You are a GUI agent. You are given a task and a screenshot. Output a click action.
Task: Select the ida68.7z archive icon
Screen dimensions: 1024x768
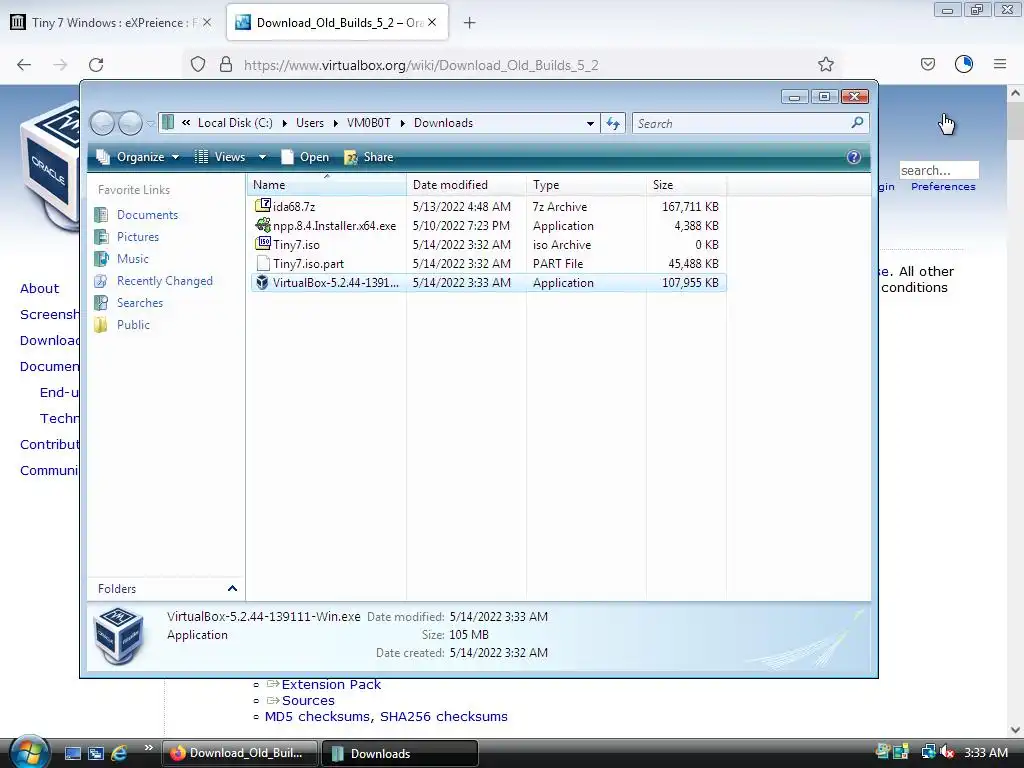coord(263,206)
